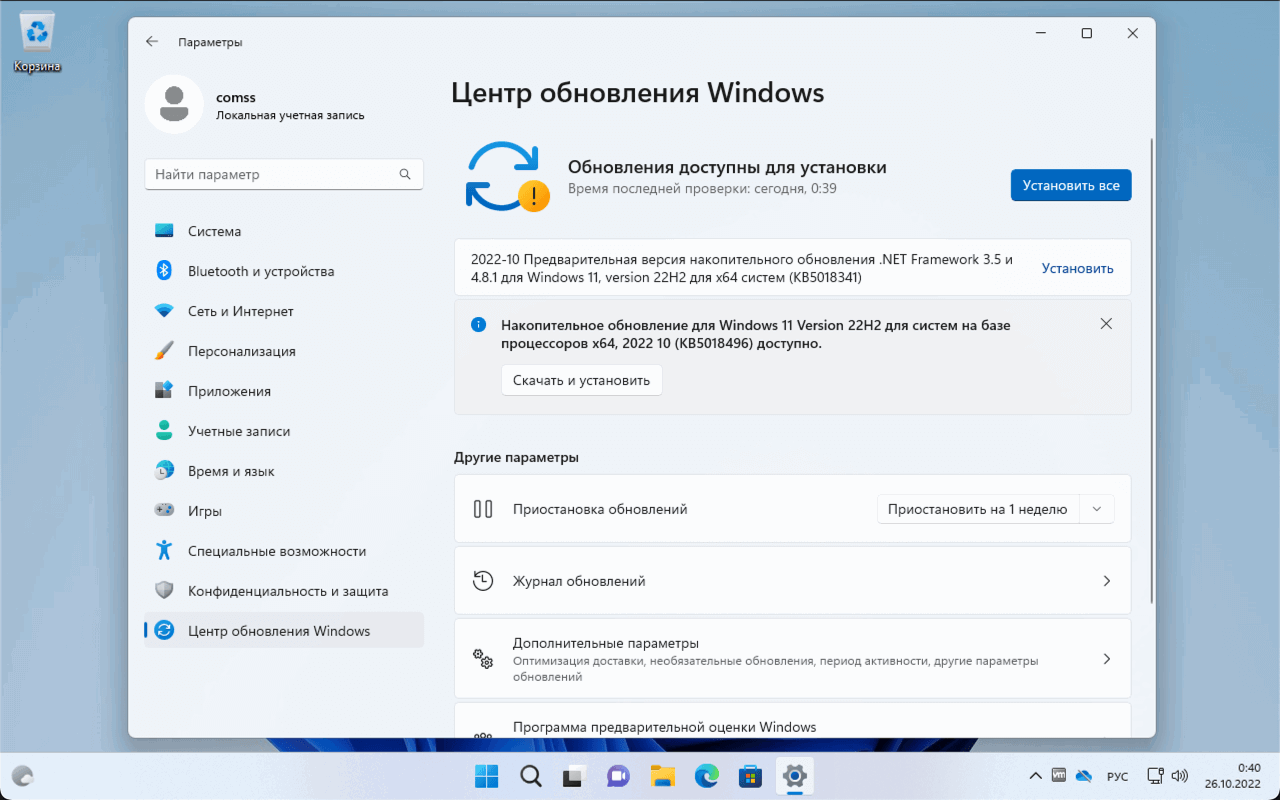Click Установить все
This screenshot has height=800, width=1280.
(1071, 185)
